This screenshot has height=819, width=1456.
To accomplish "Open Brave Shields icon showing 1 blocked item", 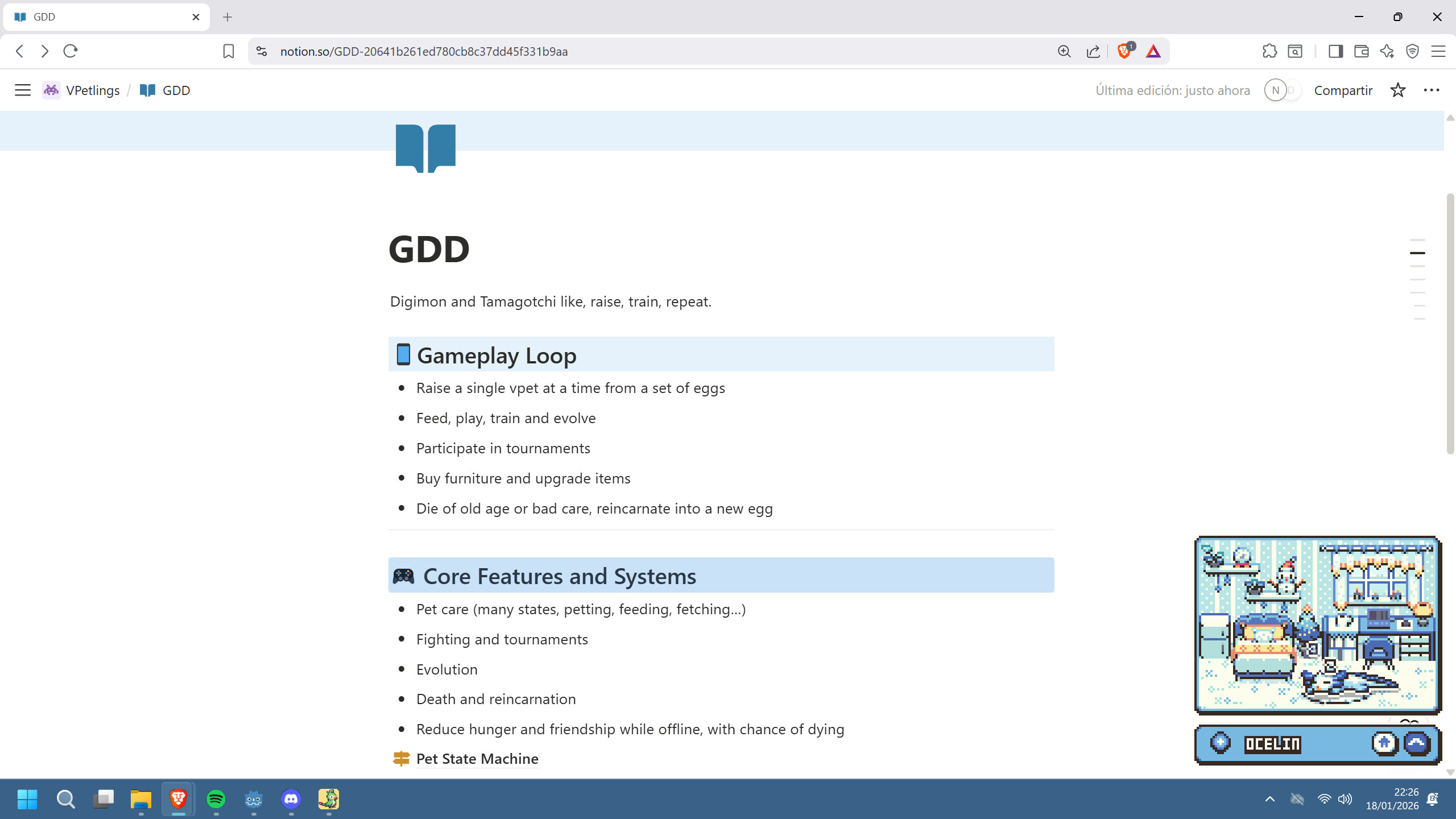I will click(x=1123, y=51).
